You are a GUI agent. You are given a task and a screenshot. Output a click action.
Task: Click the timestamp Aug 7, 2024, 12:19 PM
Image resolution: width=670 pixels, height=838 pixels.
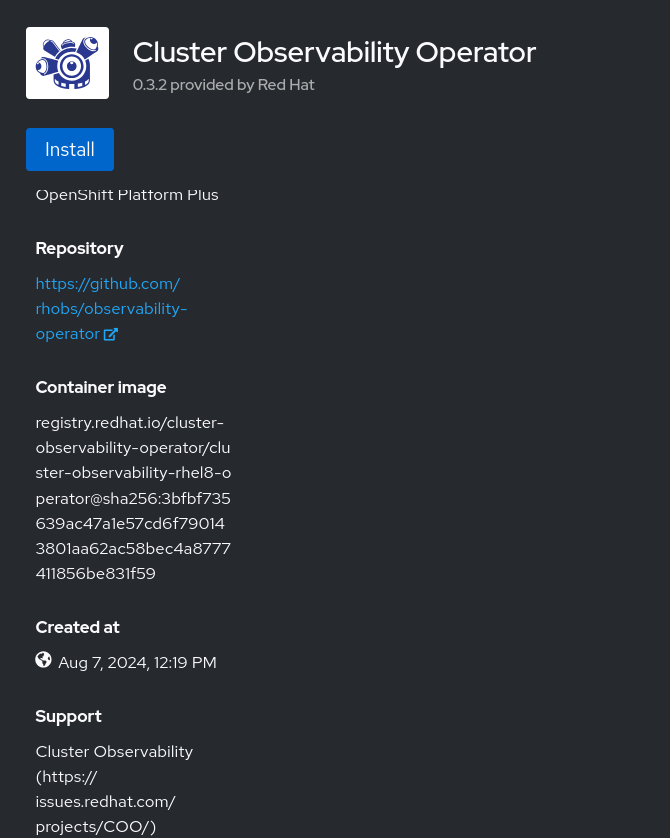click(x=137, y=663)
